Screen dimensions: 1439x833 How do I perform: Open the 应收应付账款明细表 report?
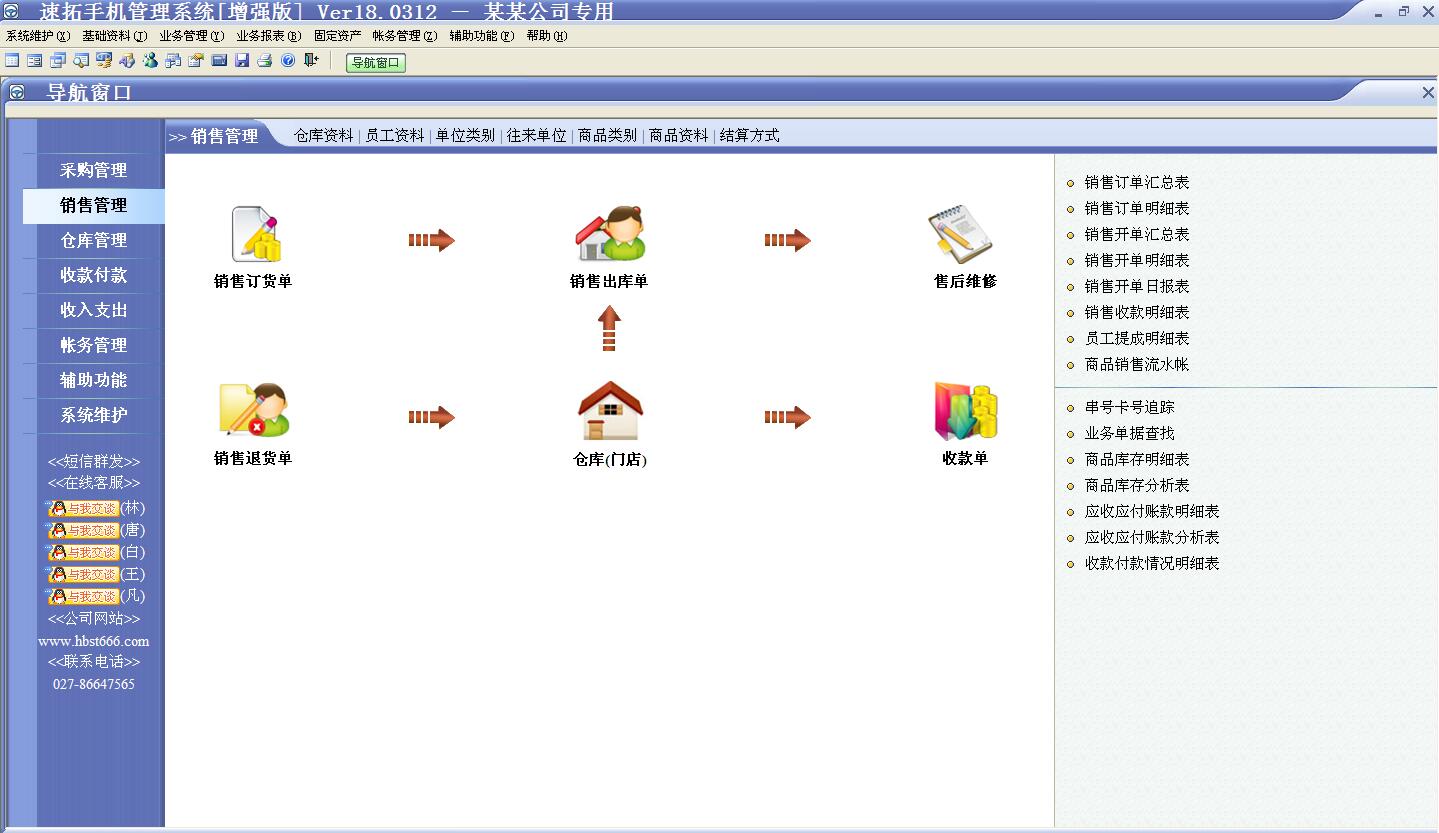click(x=1152, y=511)
